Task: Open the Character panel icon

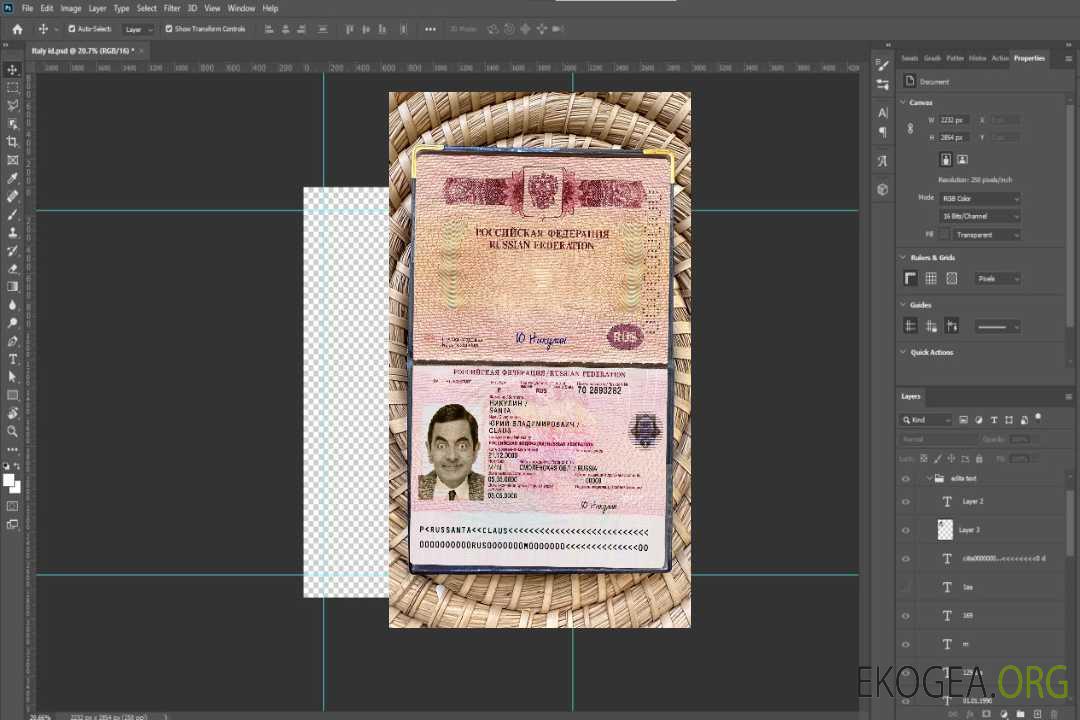Action: click(883, 112)
